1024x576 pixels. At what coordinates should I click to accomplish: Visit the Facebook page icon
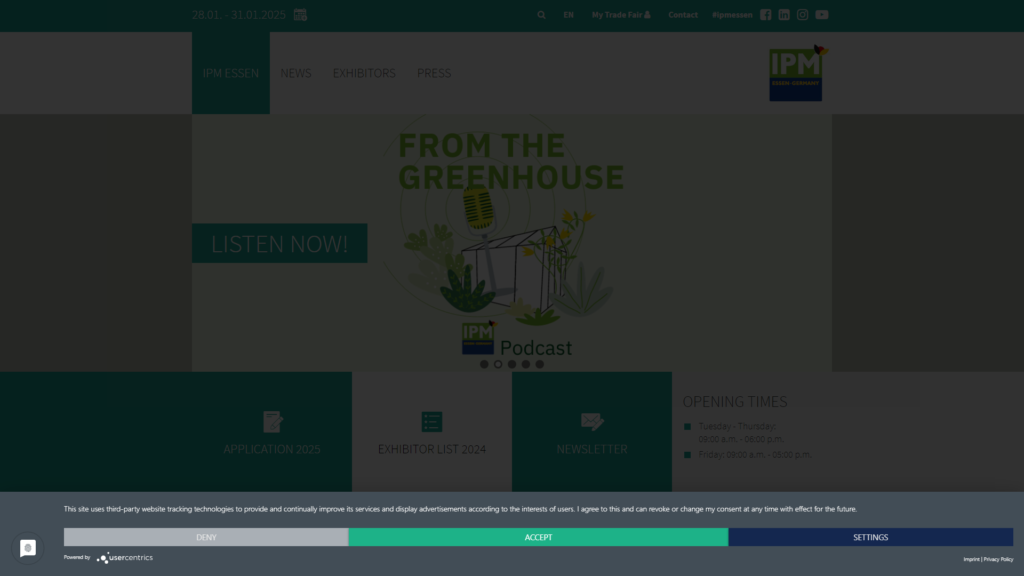coord(765,14)
